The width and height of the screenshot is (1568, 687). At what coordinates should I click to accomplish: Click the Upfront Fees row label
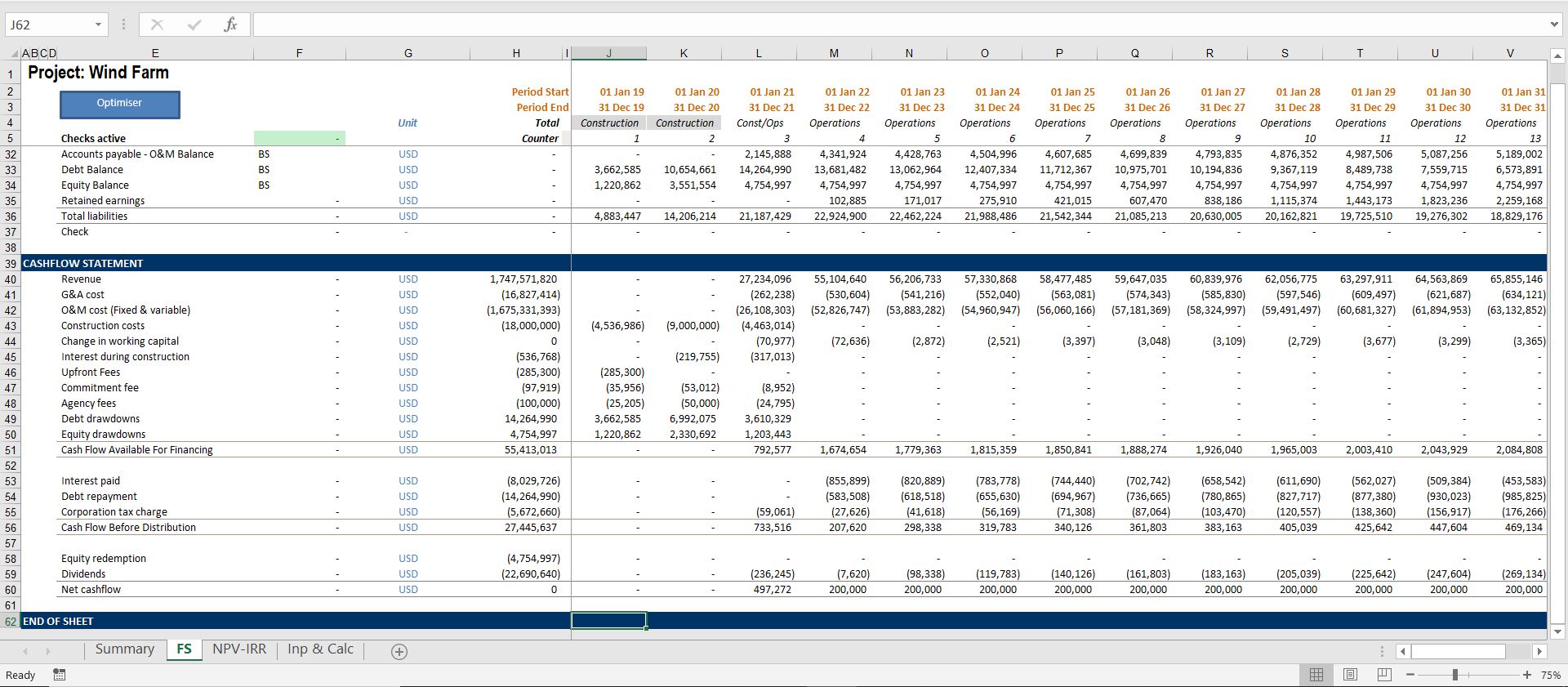[90, 372]
